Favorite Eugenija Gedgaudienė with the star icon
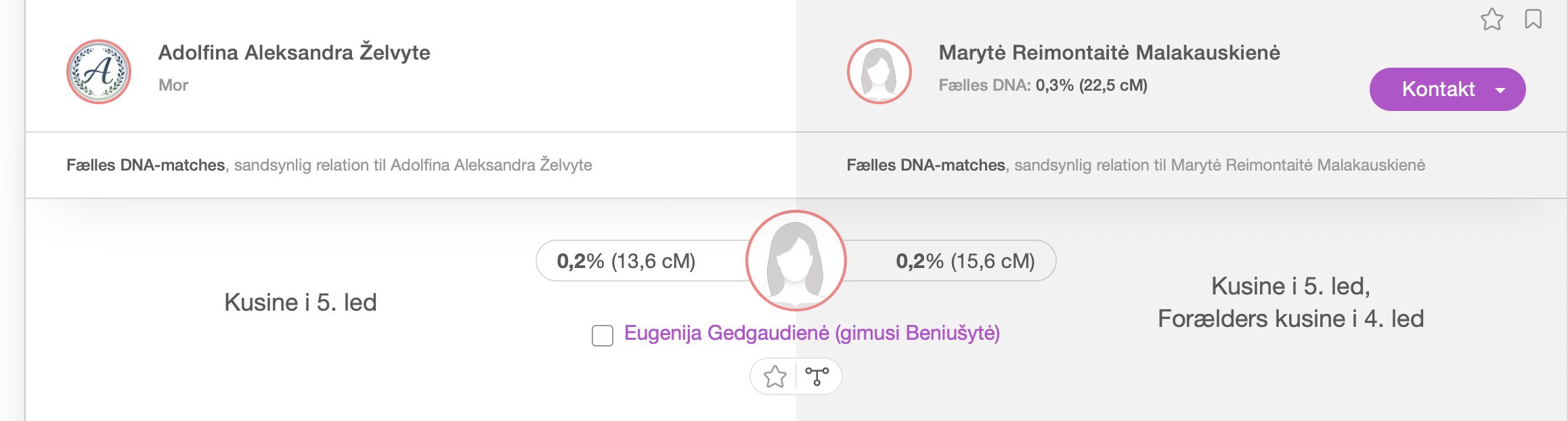This screenshot has width=1568, height=421. click(775, 376)
